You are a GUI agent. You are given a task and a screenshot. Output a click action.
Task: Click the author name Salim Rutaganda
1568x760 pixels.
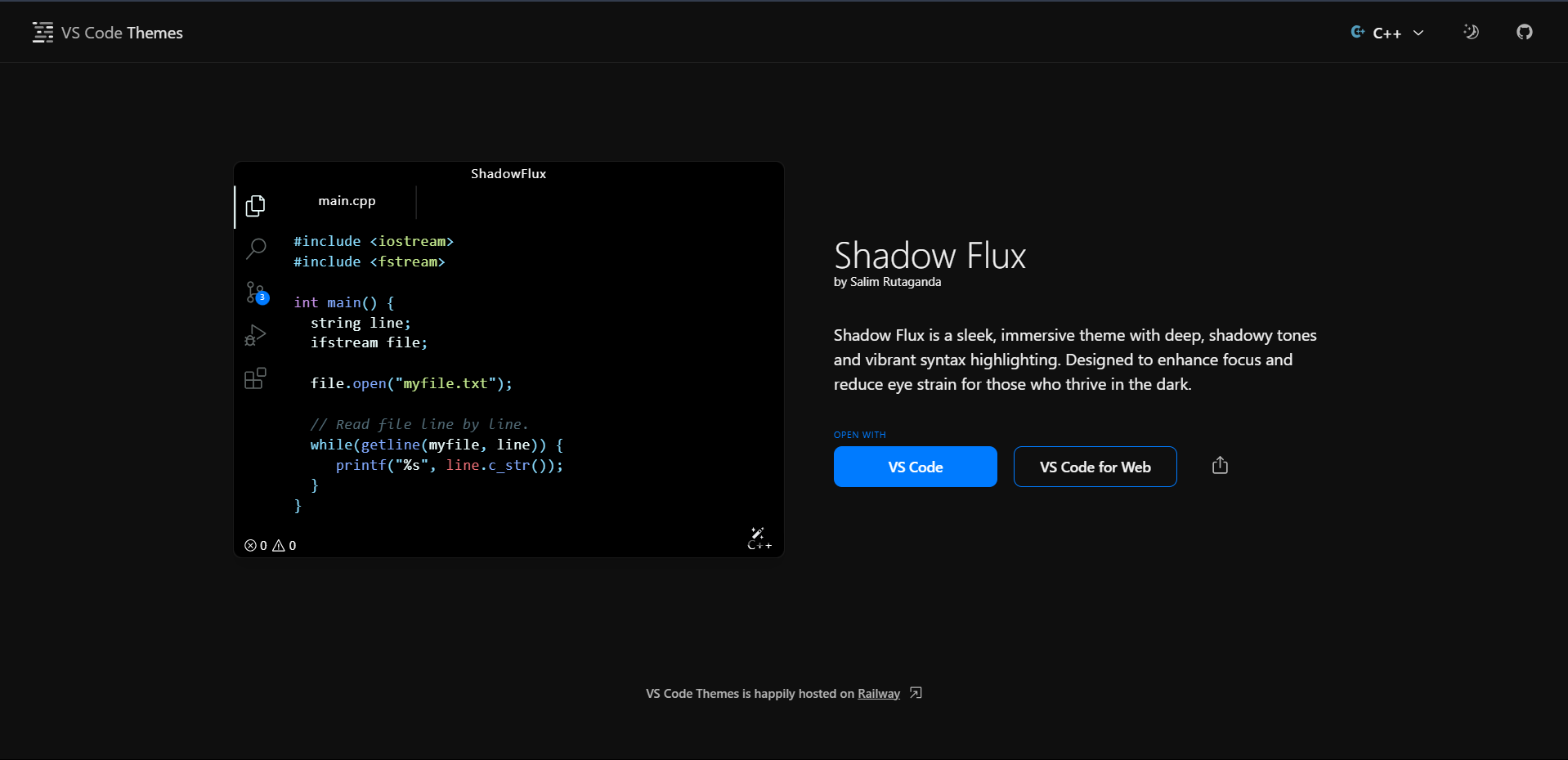point(895,282)
